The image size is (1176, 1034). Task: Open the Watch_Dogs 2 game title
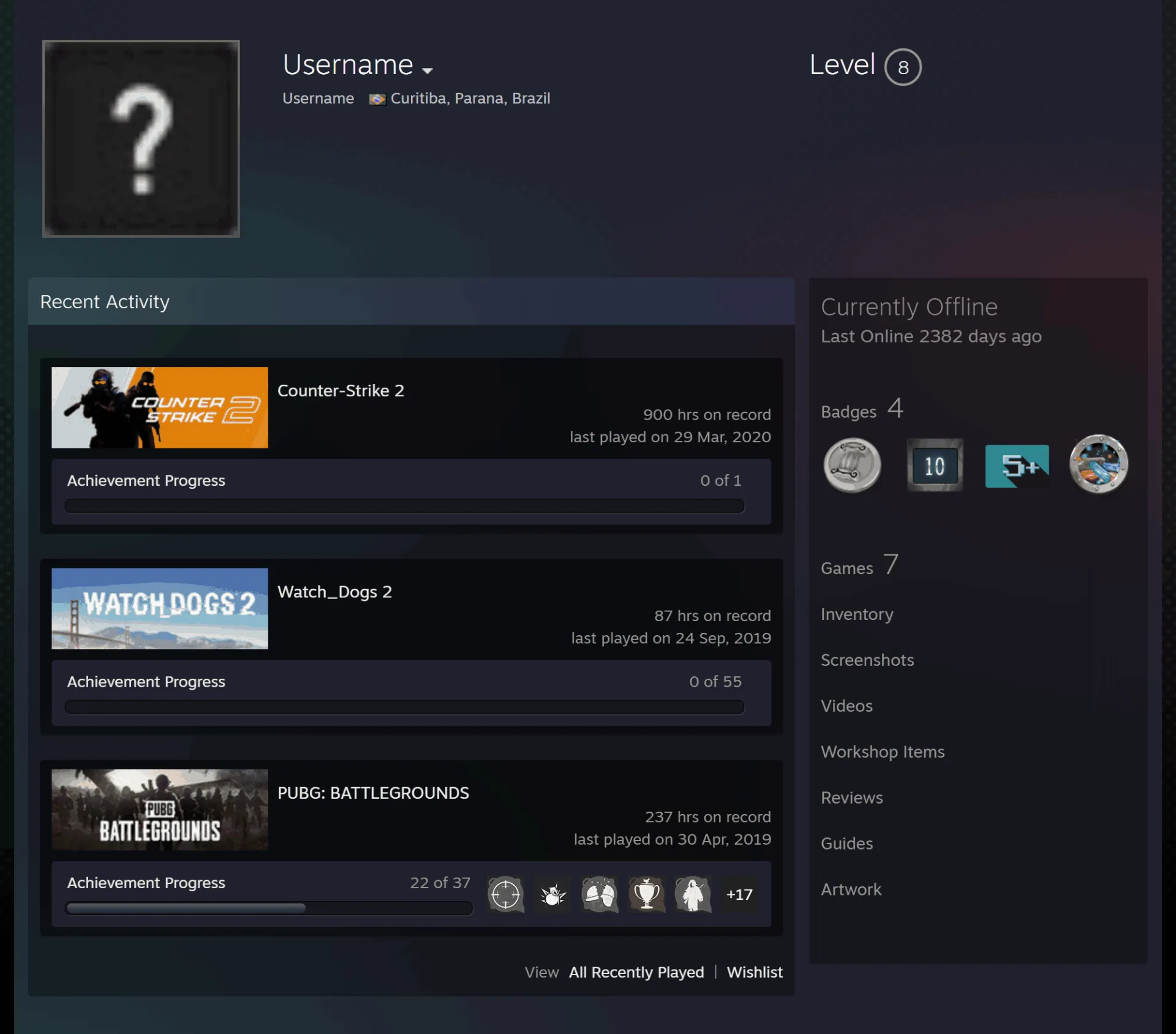[x=334, y=592]
